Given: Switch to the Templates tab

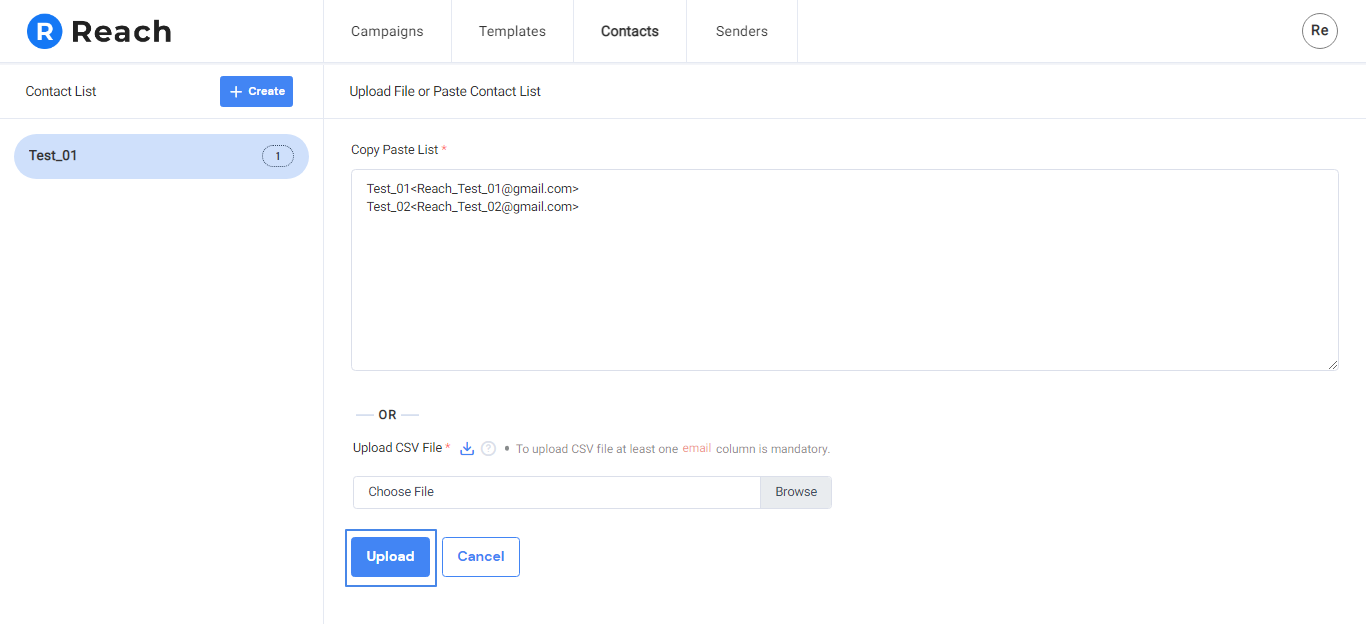Looking at the screenshot, I should pos(512,31).
